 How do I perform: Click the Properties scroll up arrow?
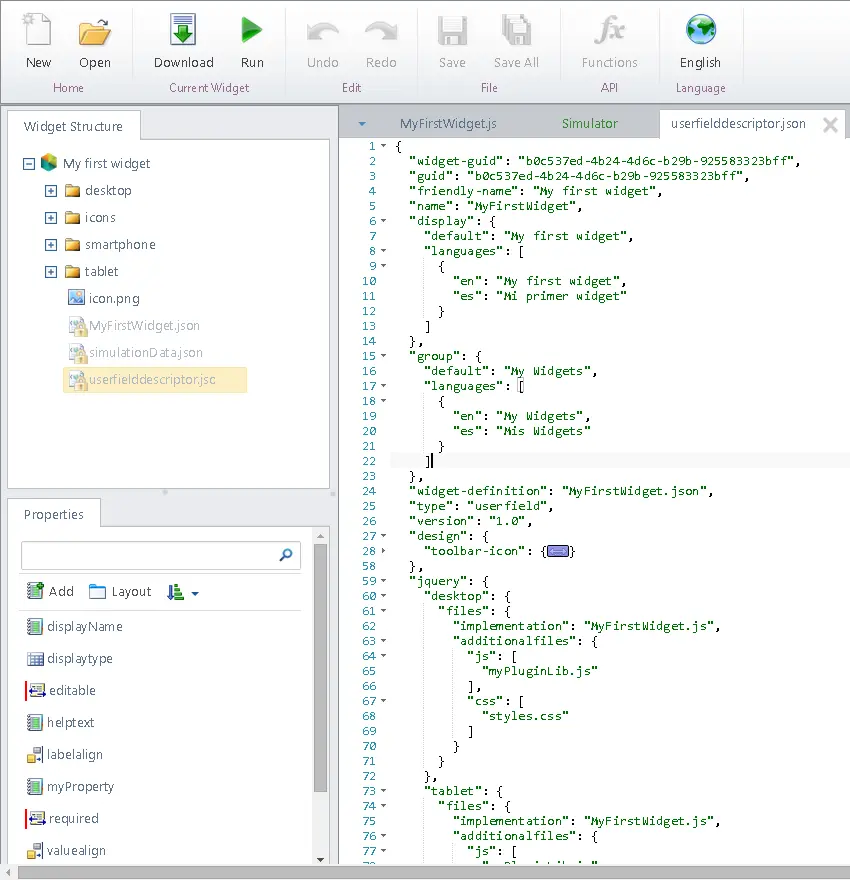click(x=320, y=537)
